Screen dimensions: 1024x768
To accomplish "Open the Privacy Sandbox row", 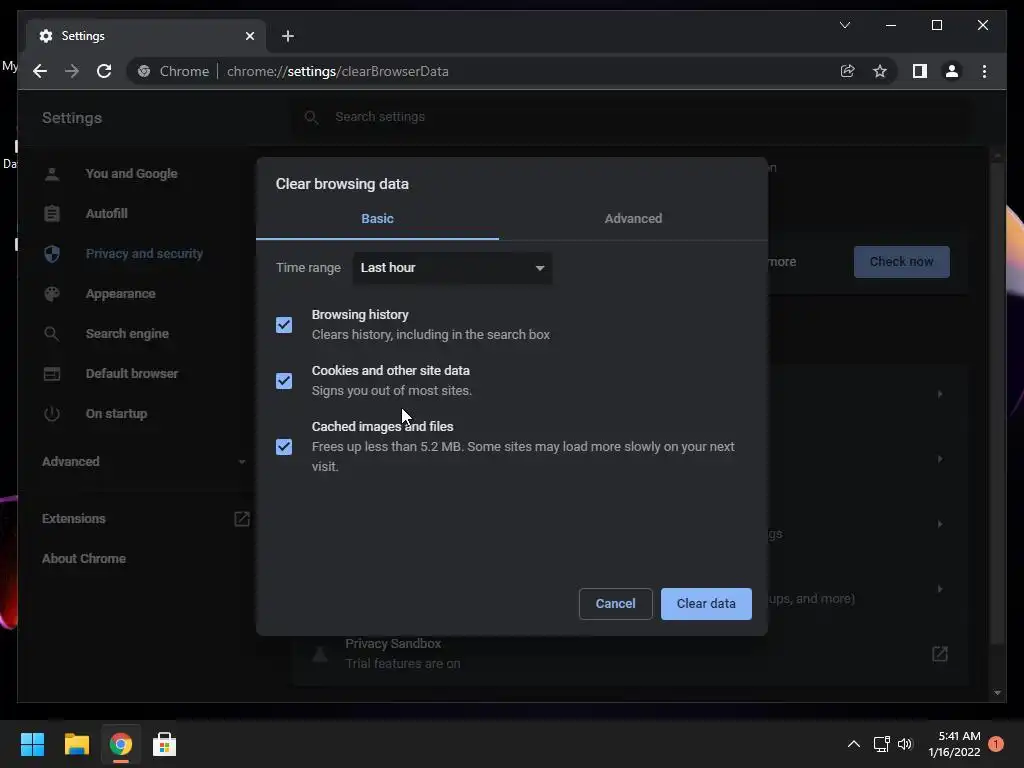I will tap(630, 654).
